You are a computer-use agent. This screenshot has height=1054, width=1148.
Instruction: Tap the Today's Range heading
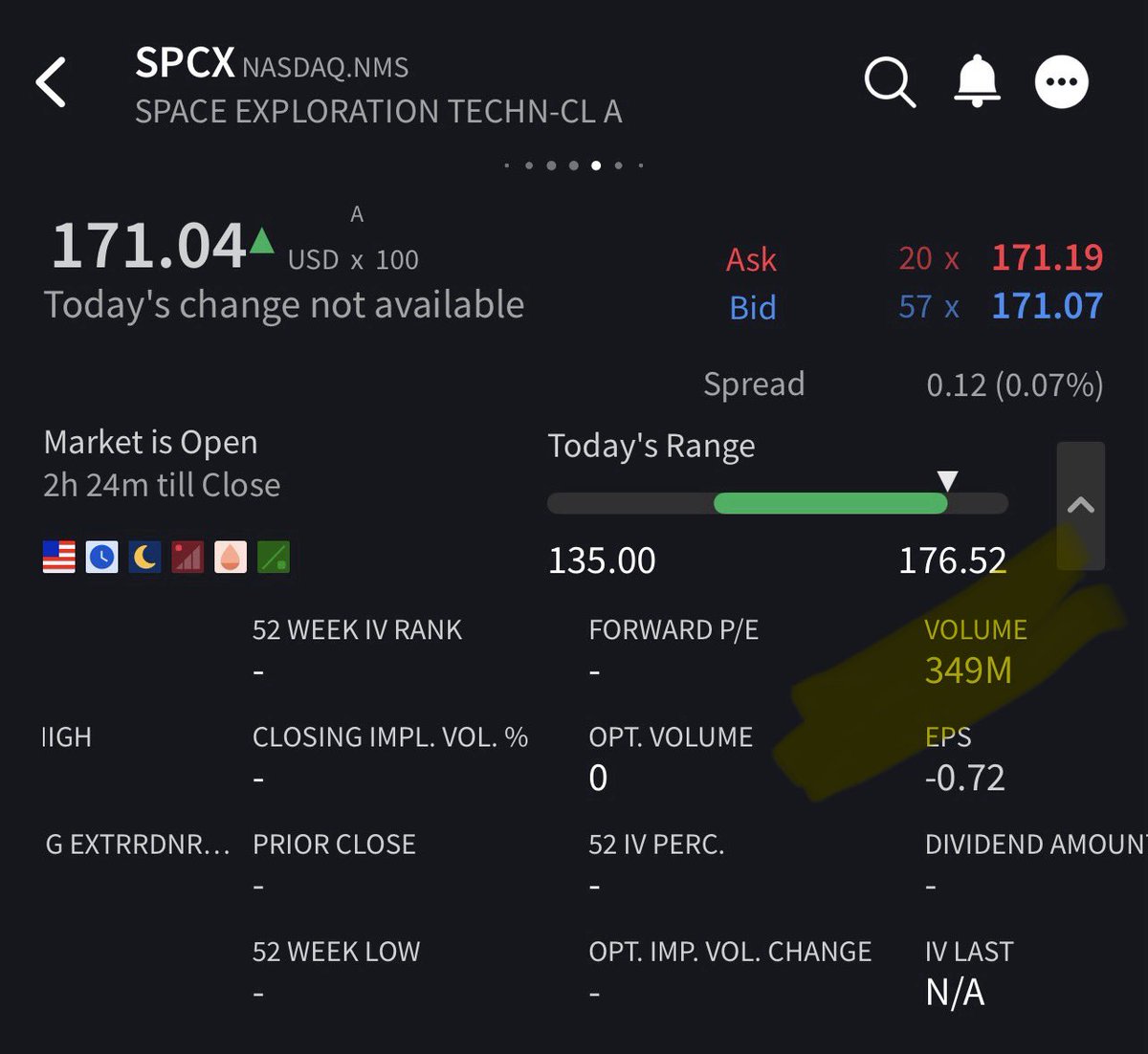[651, 446]
